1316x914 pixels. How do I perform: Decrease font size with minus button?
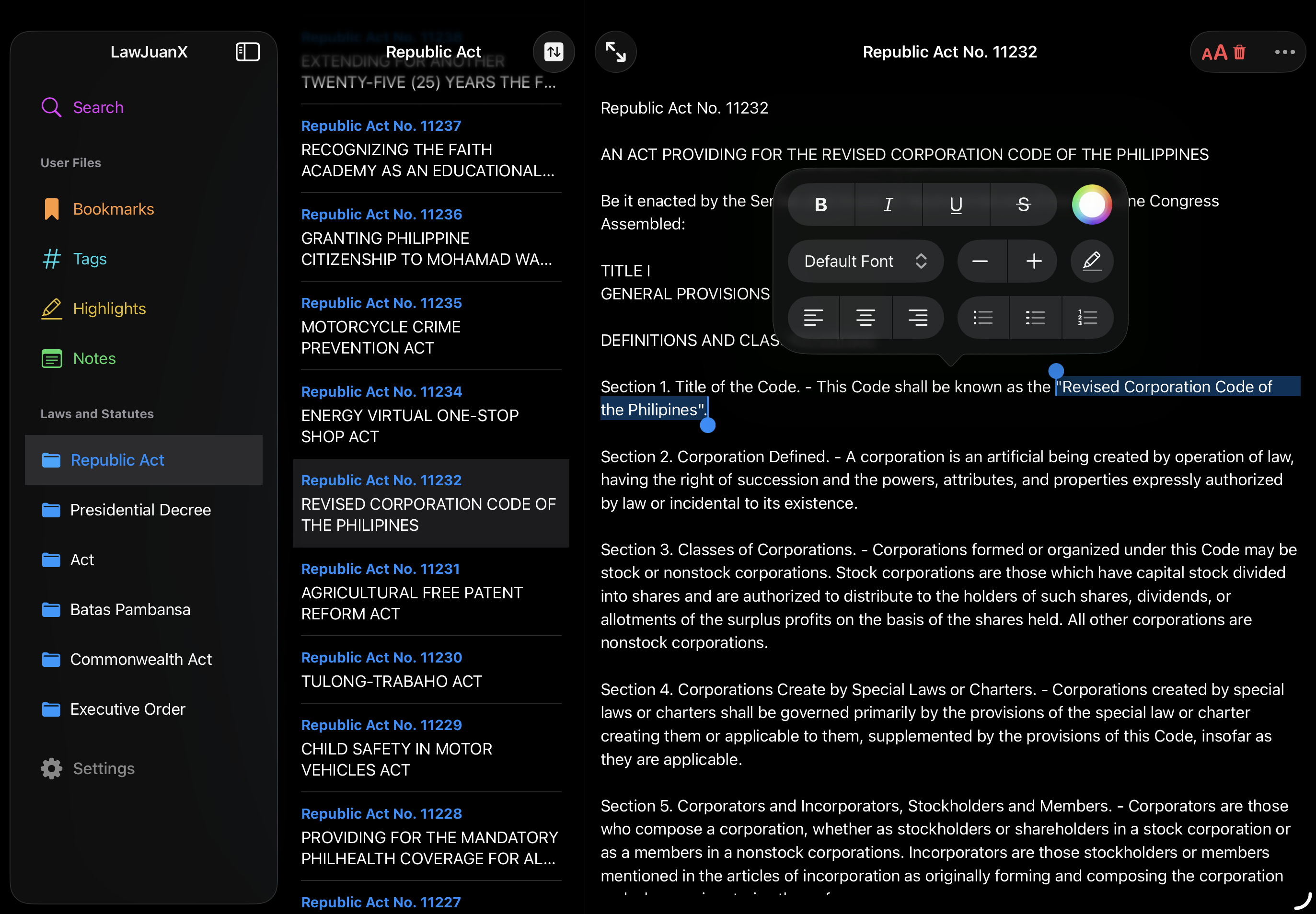point(981,261)
